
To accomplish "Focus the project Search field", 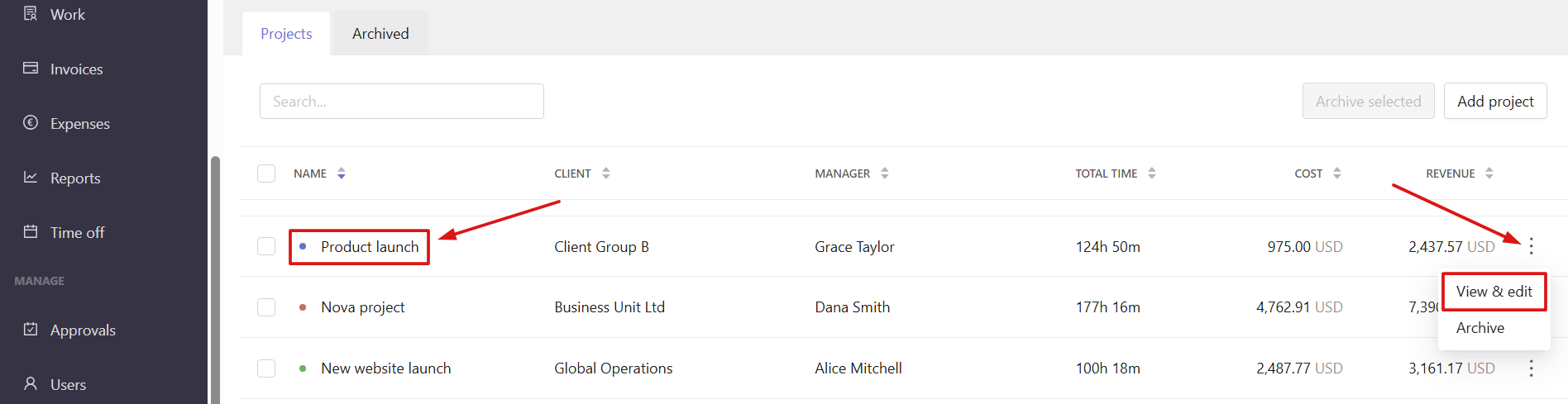I will pyautogui.click(x=401, y=101).
